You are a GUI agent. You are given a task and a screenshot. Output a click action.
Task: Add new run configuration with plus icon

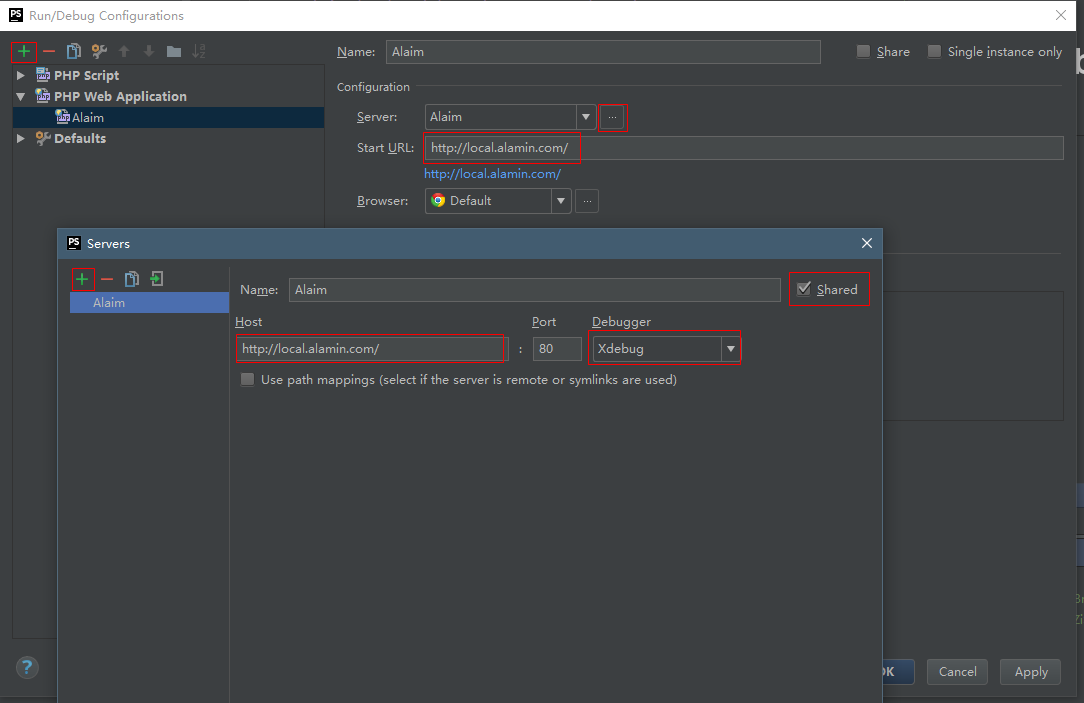tap(24, 51)
